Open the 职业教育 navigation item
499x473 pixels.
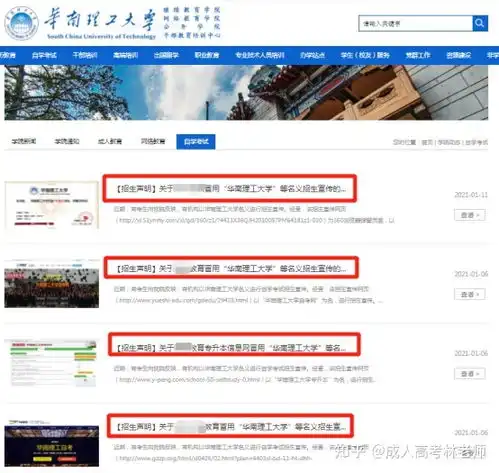pos(207,55)
